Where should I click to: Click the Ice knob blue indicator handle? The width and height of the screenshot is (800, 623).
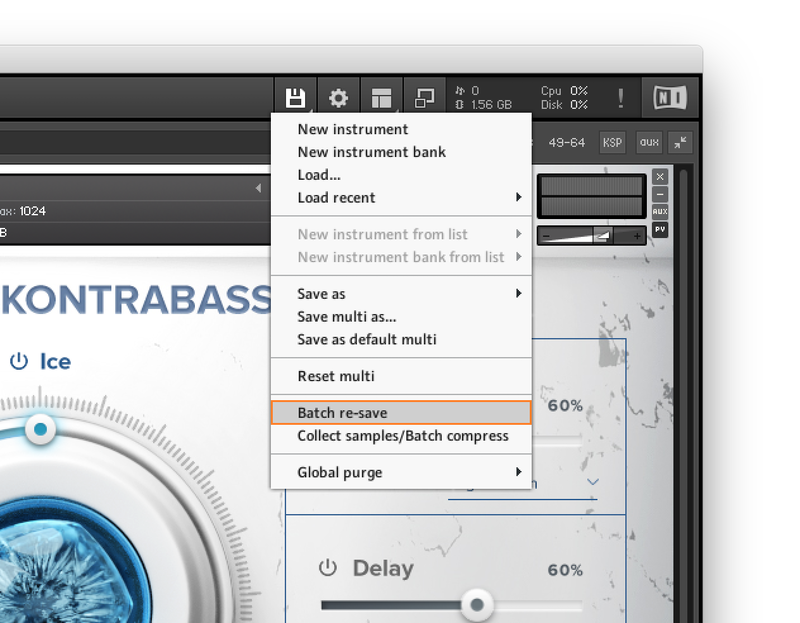click(x=40, y=429)
